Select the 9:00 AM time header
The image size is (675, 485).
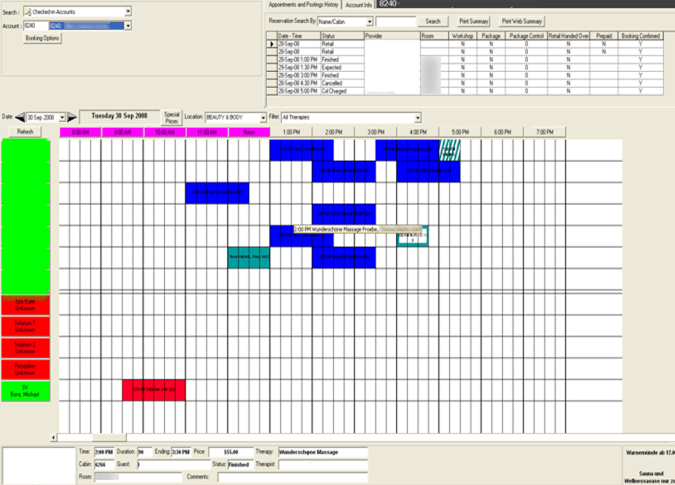[123, 132]
